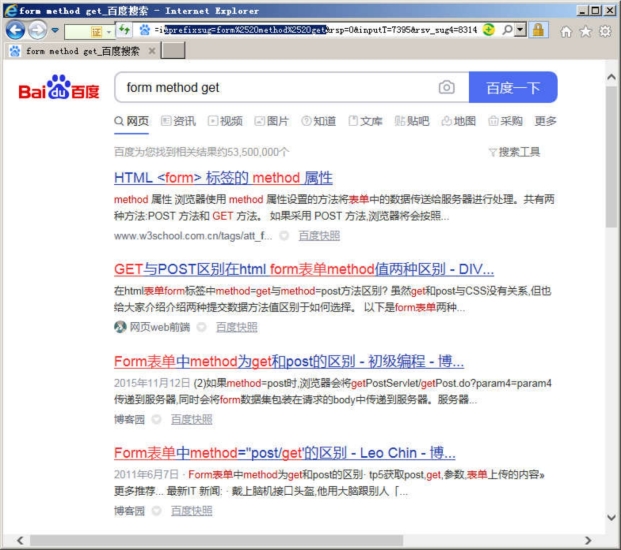Image resolution: width=621 pixels, height=550 pixels.
Task: Click the 网页web前端 avatar icon
Action: tap(120, 327)
